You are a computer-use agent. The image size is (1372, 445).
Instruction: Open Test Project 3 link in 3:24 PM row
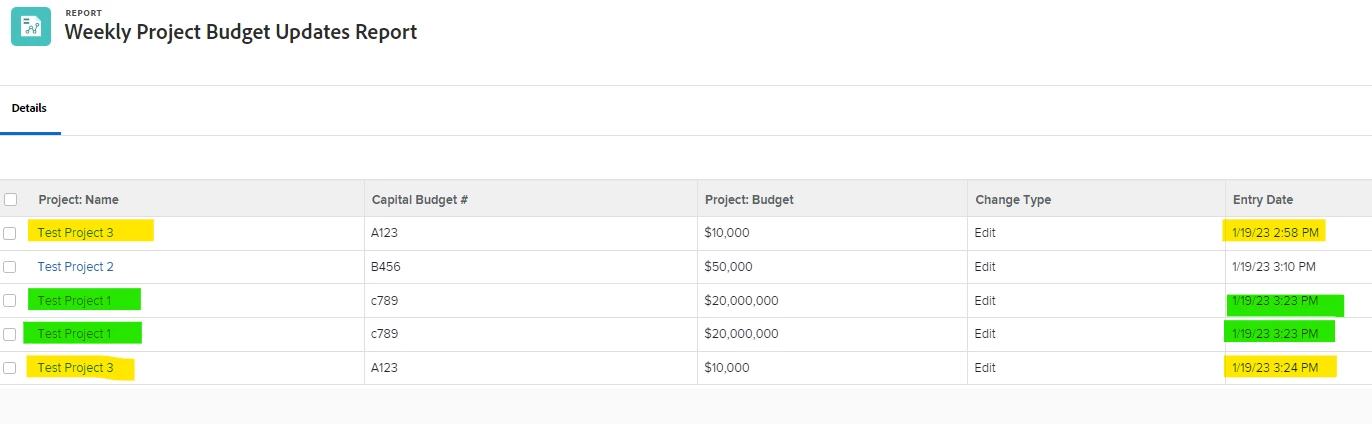(x=76, y=368)
